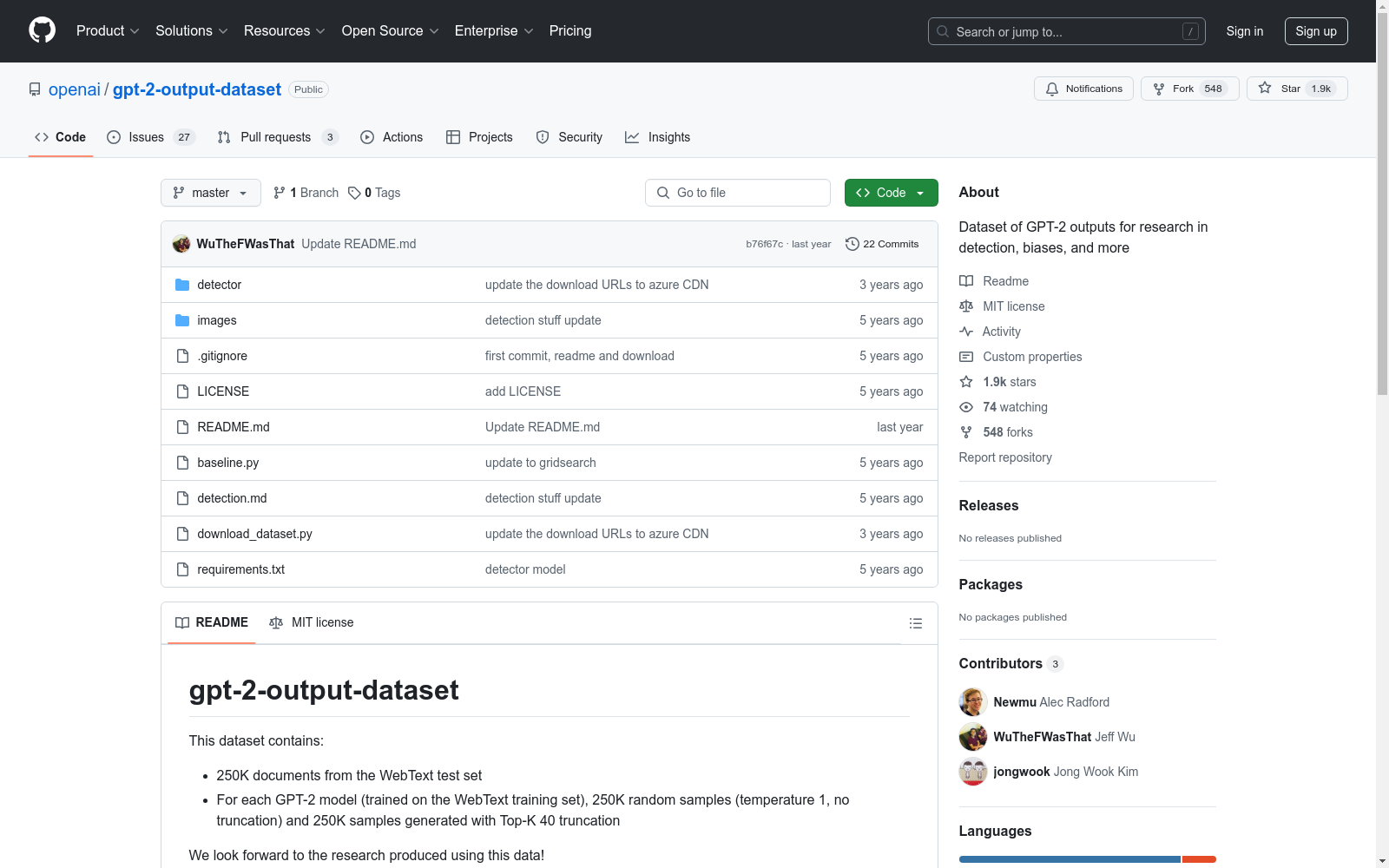Image resolution: width=1389 pixels, height=868 pixels.
Task: Open the openai owner link
Action: click(x=75, y=89)
